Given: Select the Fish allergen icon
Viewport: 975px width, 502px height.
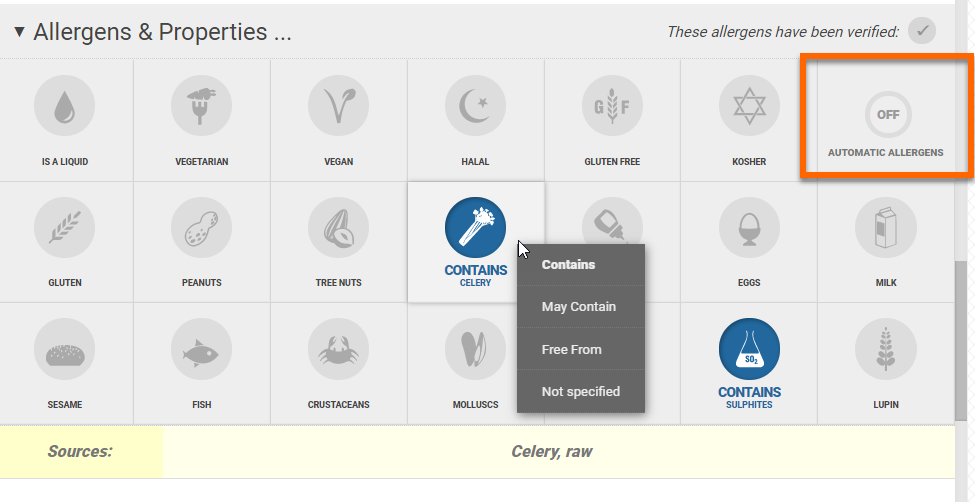Looking at the screenshot, I should [x=201, y=350].
